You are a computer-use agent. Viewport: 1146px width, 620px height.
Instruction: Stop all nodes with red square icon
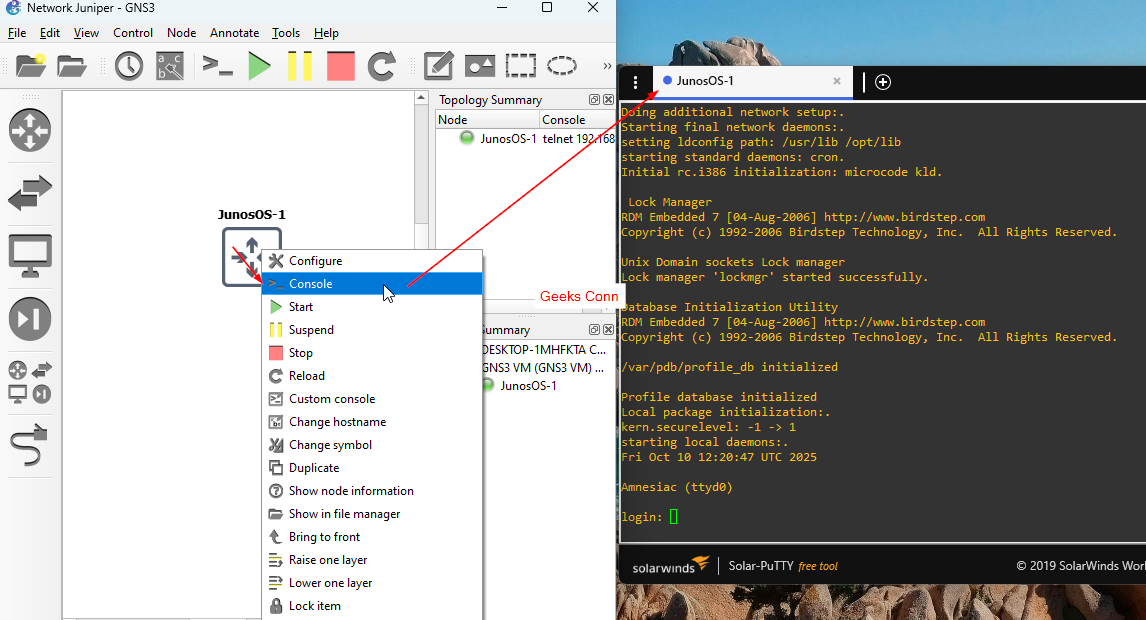coord(340,66)
